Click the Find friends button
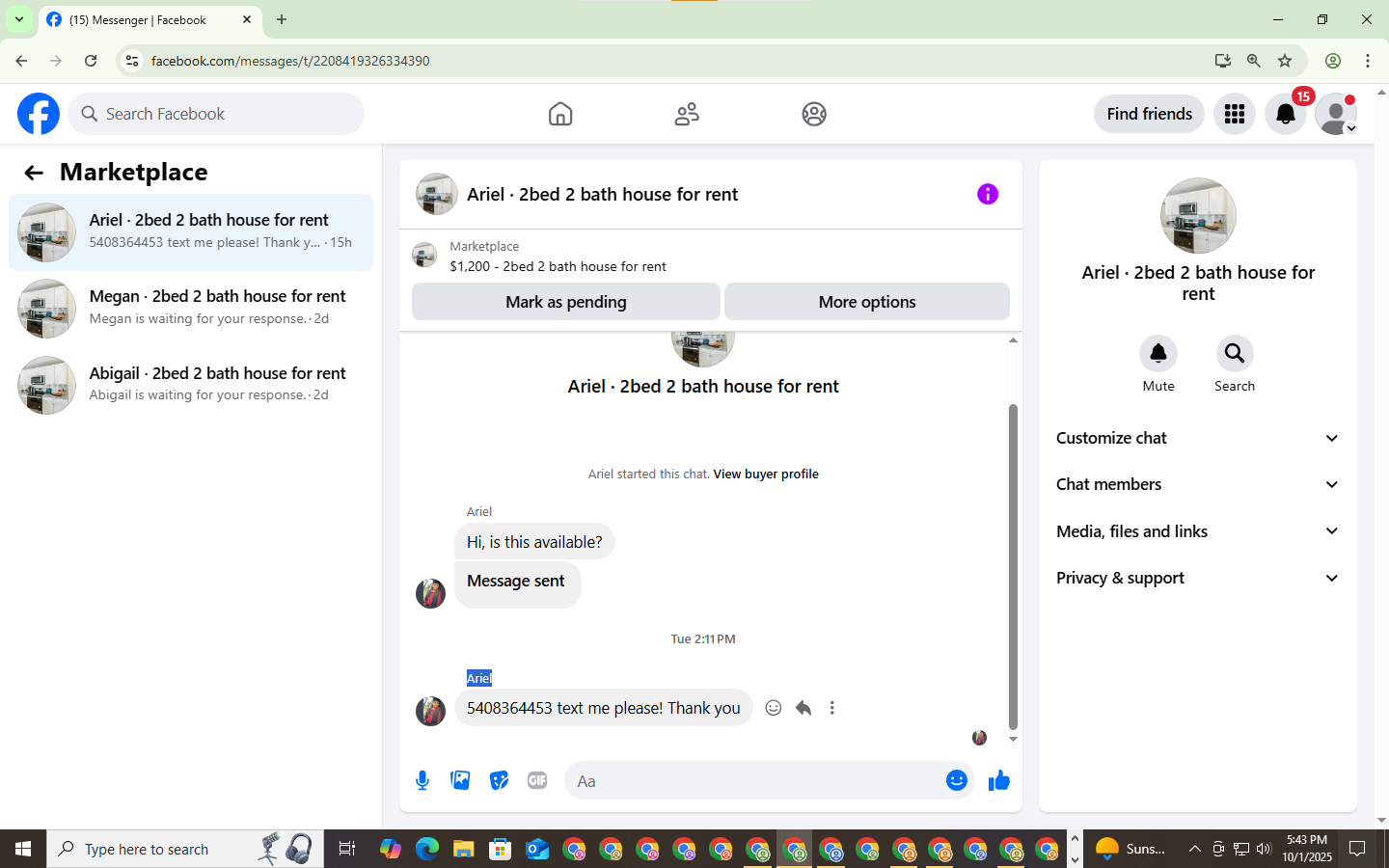1389x868 pixels. [x=1149, y=114]
